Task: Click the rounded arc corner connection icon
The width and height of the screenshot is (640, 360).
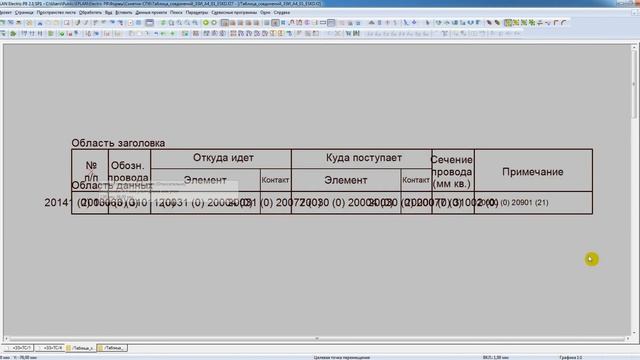Action: [564, 23]
